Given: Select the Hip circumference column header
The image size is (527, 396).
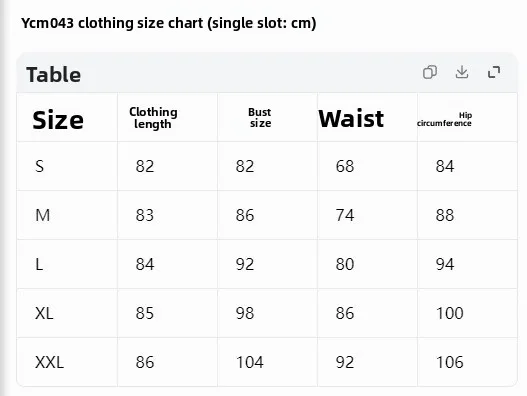Looking at the screenshot, I should [x=444, y=119].
